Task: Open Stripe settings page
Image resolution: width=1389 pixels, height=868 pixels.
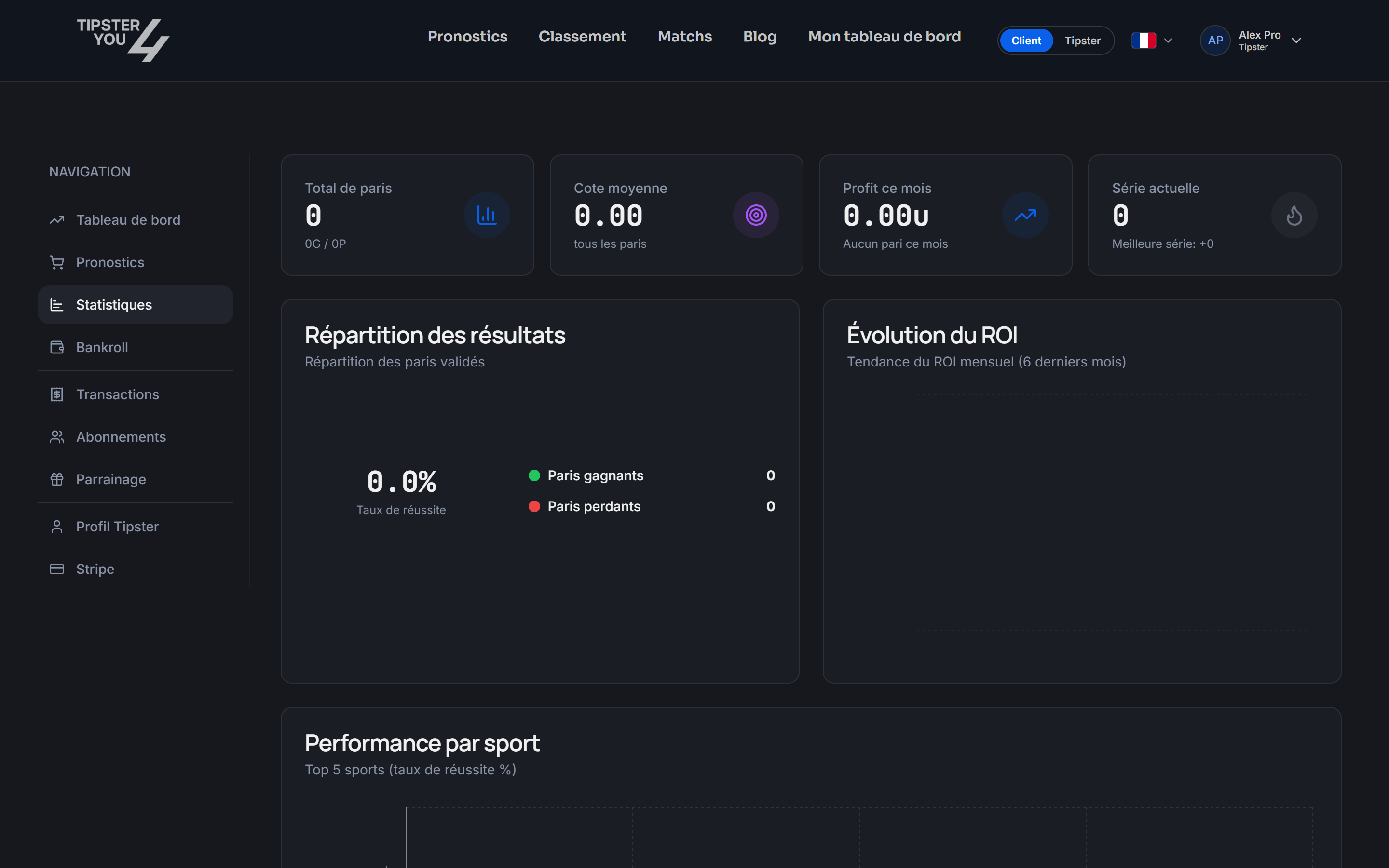Action: (x=136, y=569)
